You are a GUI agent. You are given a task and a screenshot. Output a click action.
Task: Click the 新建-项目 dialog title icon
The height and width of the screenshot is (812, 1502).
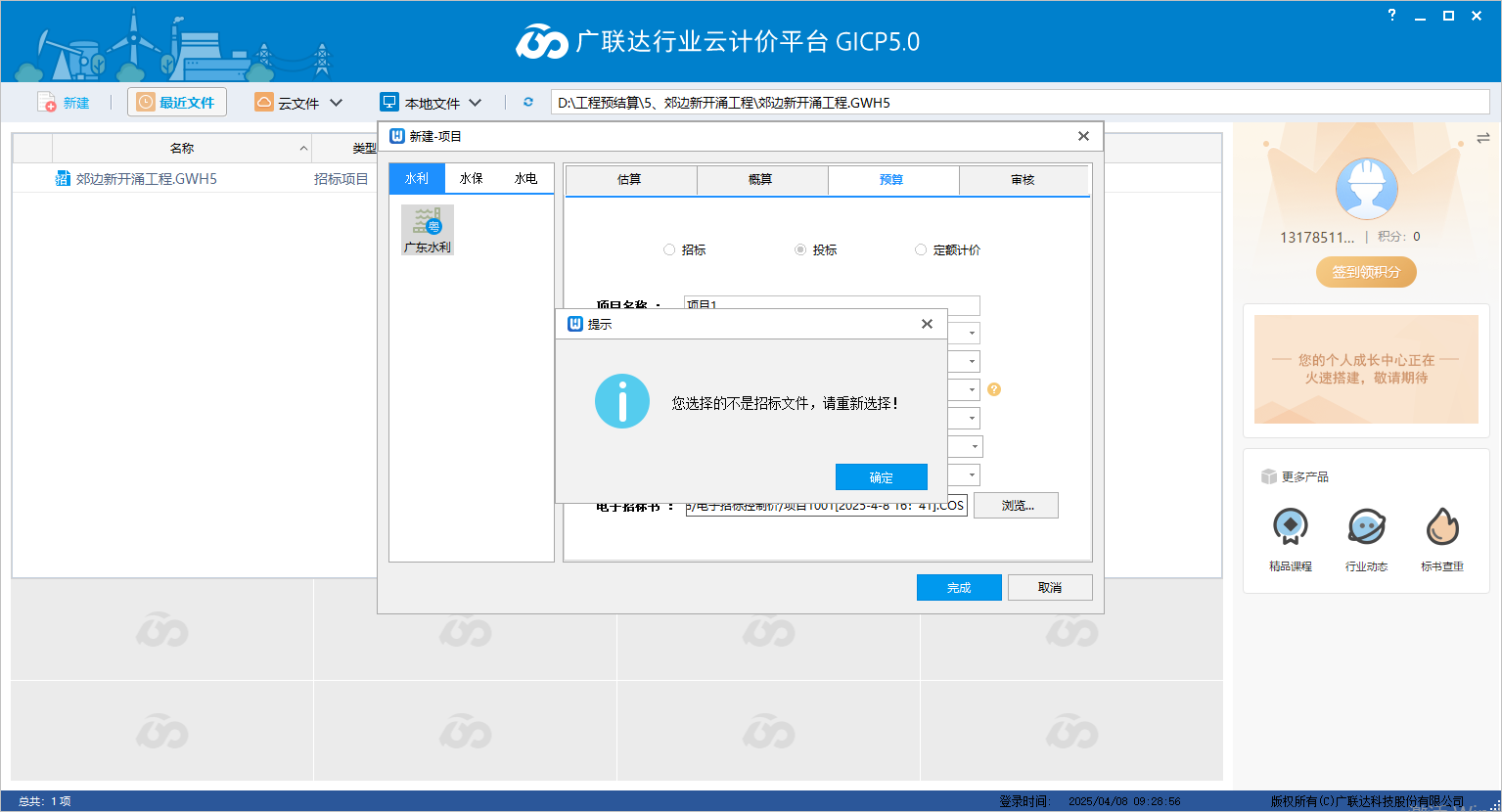(397, 136)
